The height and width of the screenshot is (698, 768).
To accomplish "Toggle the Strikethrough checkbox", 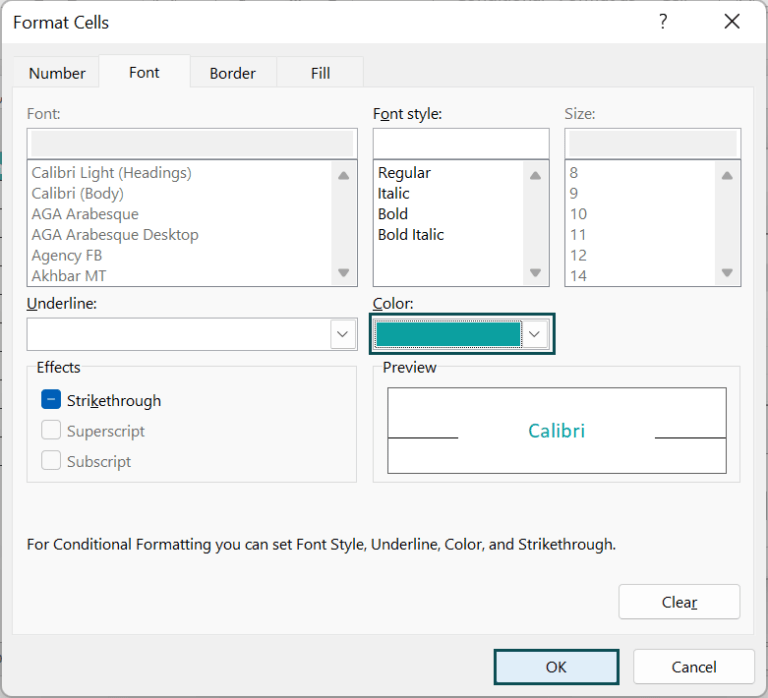I will tap(51, 400).
